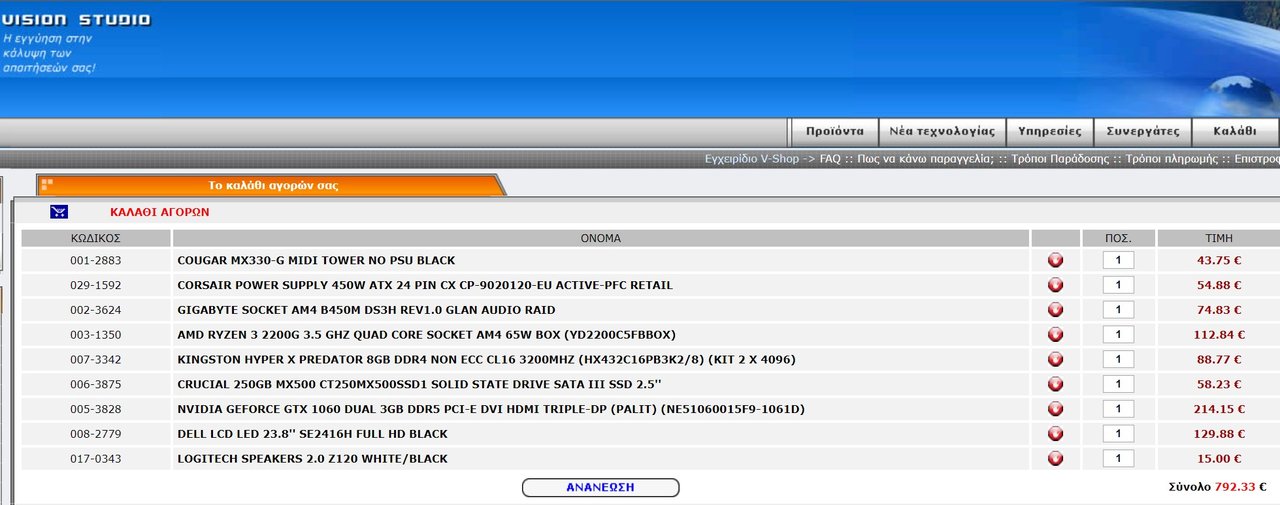Viewport: 1280px width, 505px height.
Task: Click product code 007-3342
Action: click(x=96, y=359)
